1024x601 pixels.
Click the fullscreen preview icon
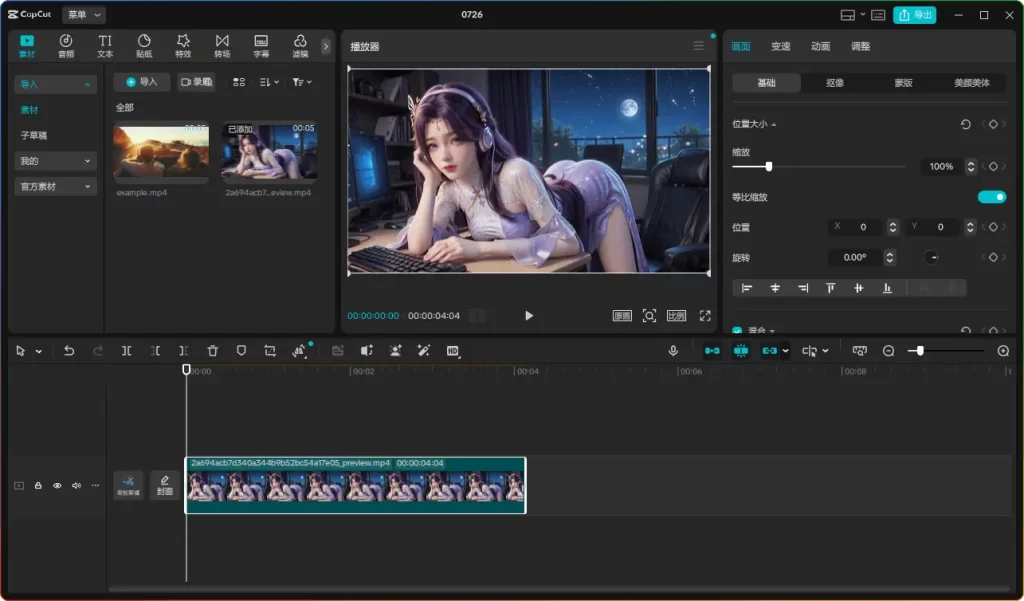pyautogui.click(x=705, y=316)
